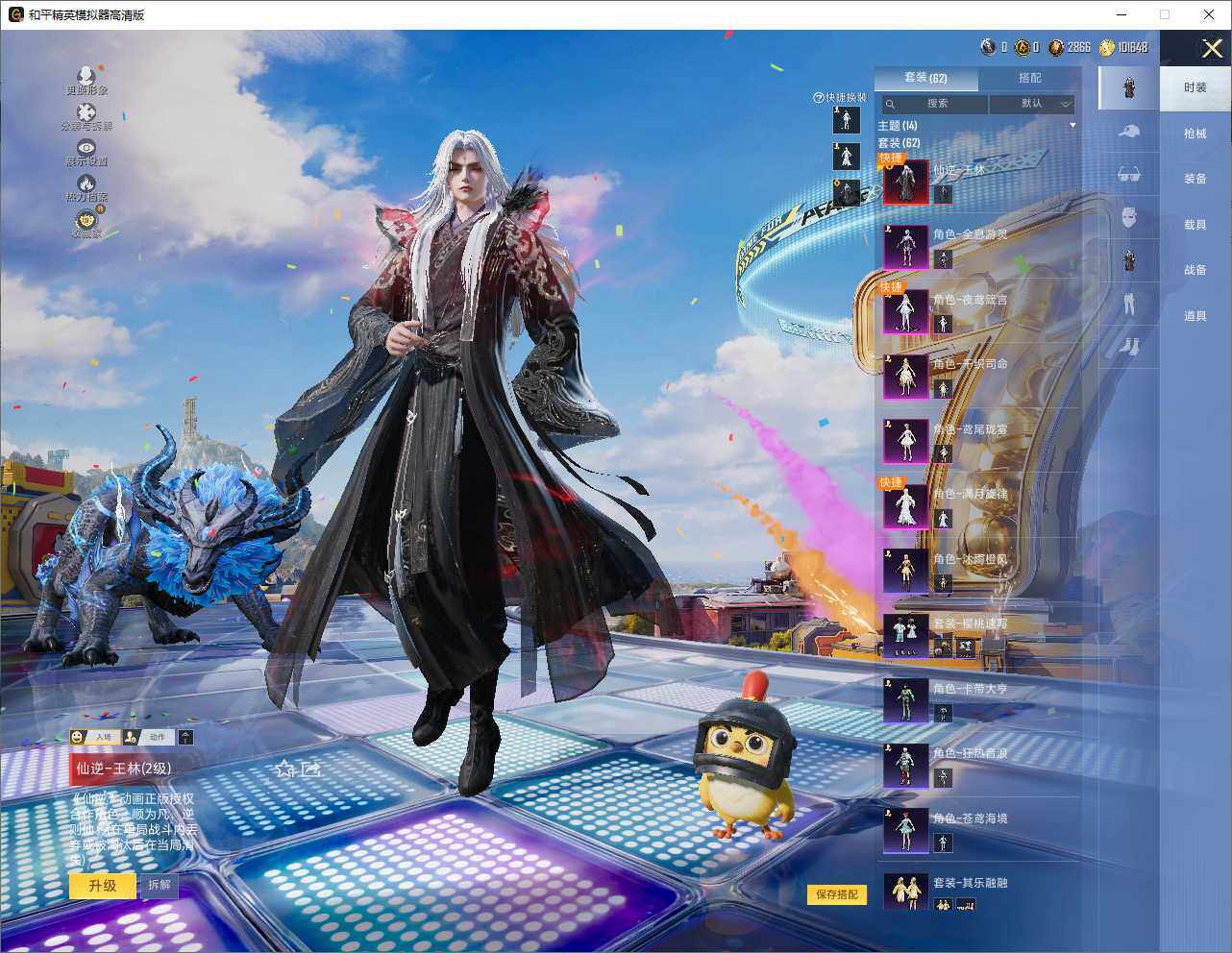Open the second left-side icon under 更换形象
This screenshot has width=1232, height=953.
tap(86, 112)
